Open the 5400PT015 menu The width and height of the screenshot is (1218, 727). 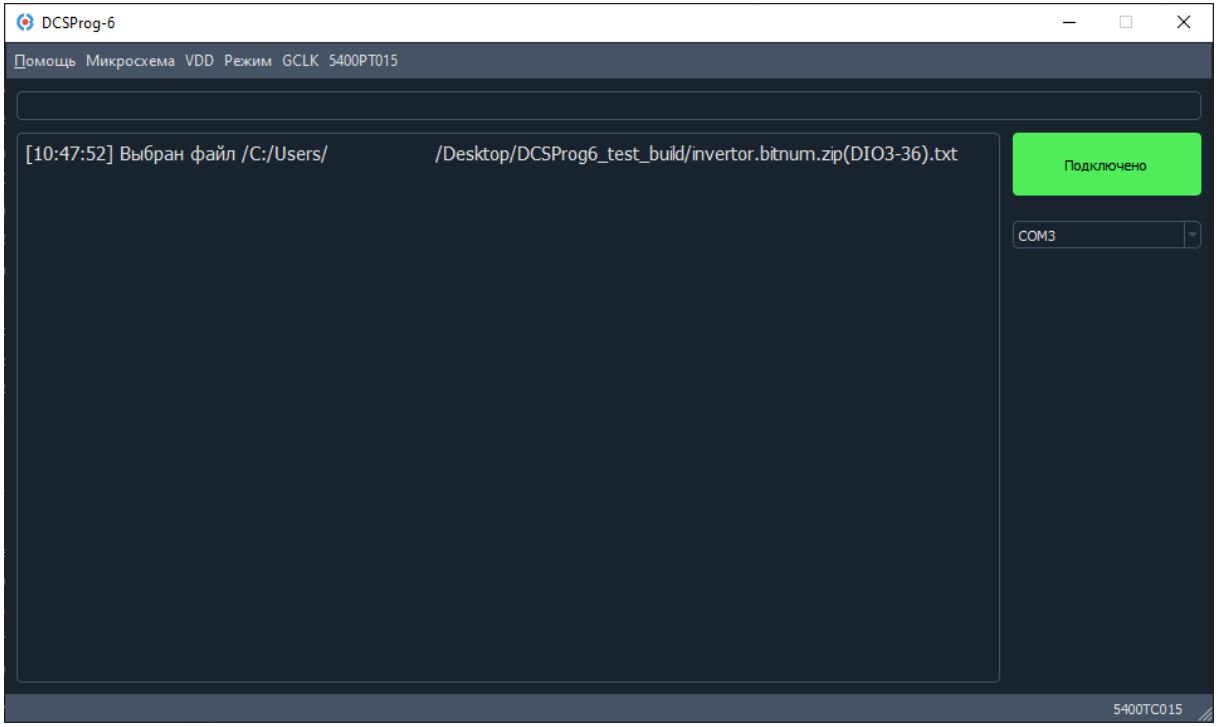point(363,61)
